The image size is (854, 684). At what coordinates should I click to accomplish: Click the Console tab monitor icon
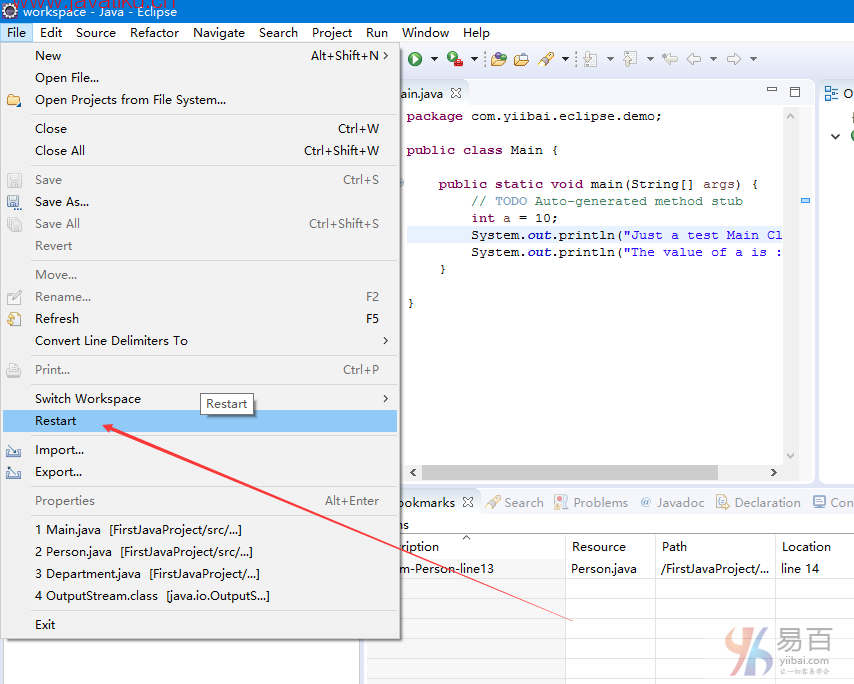[819, 502]
